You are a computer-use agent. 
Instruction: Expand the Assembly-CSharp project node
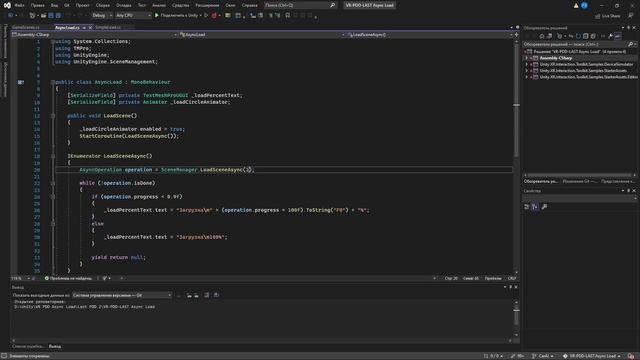tap(527, 58)
